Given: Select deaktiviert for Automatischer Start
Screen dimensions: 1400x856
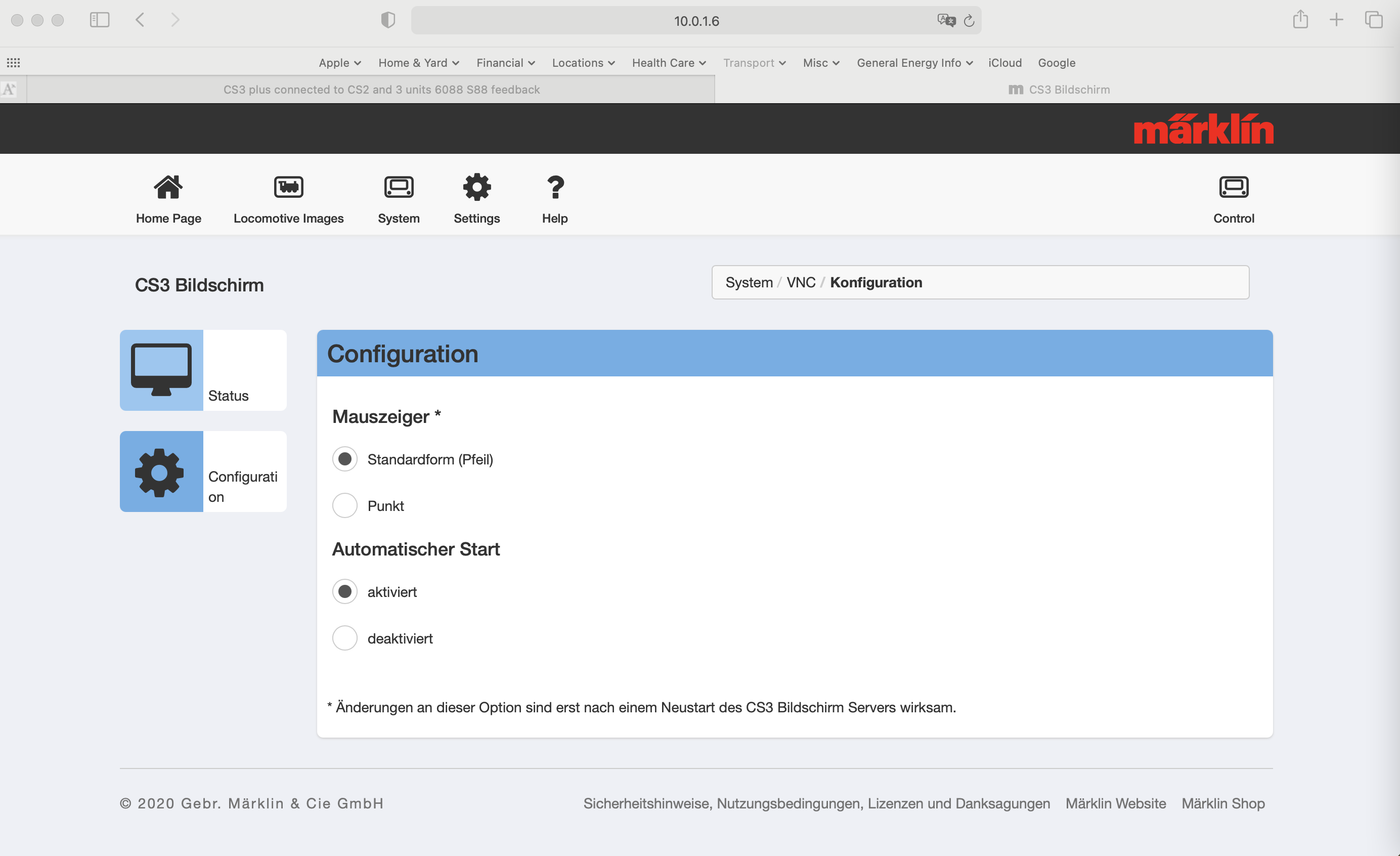Looking at the screenshot, I should coord(345,638).
